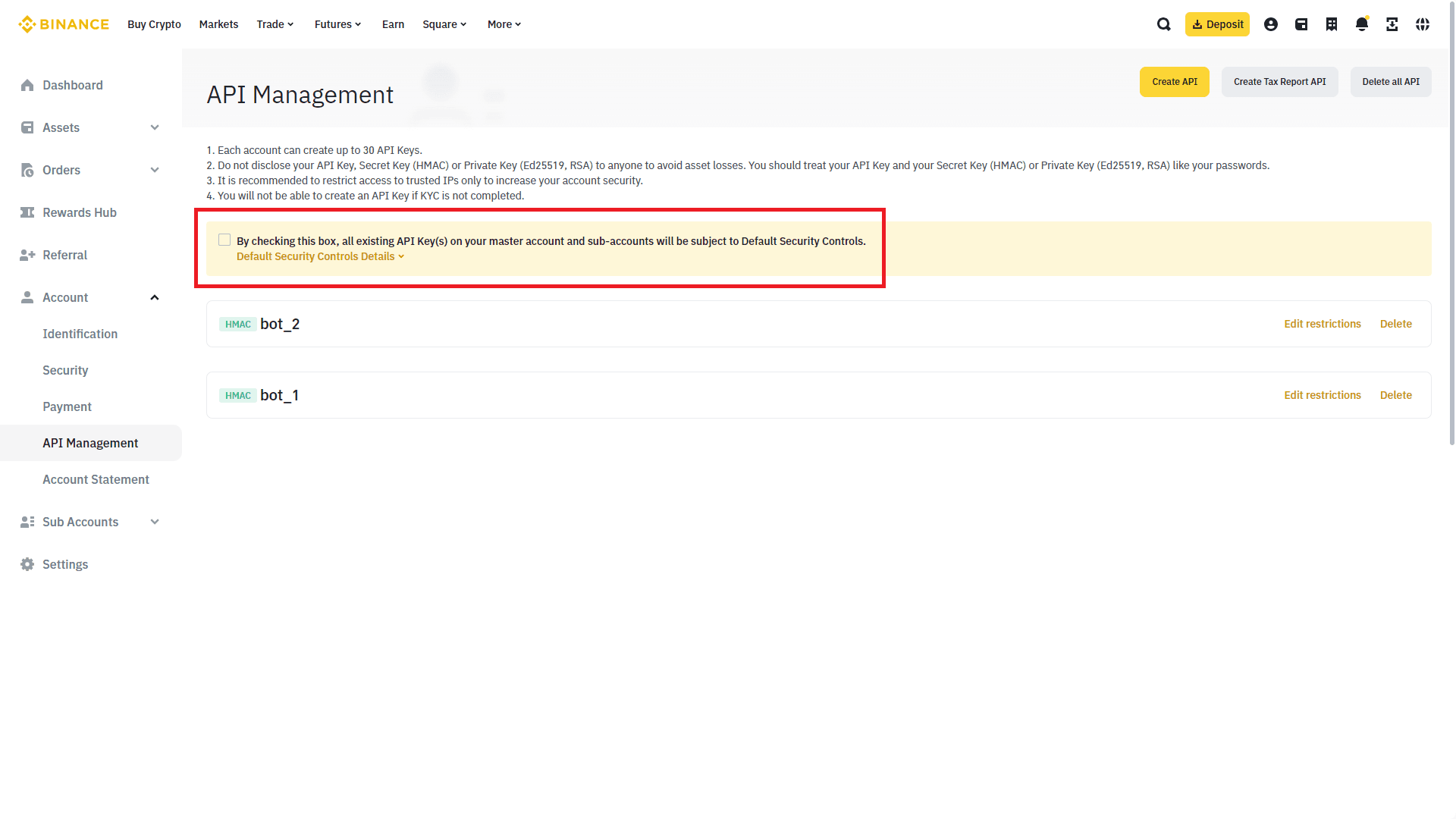1456x819 pixels.
Task: Expand the Sub Accounts chevron
Action: click(155, 522)
